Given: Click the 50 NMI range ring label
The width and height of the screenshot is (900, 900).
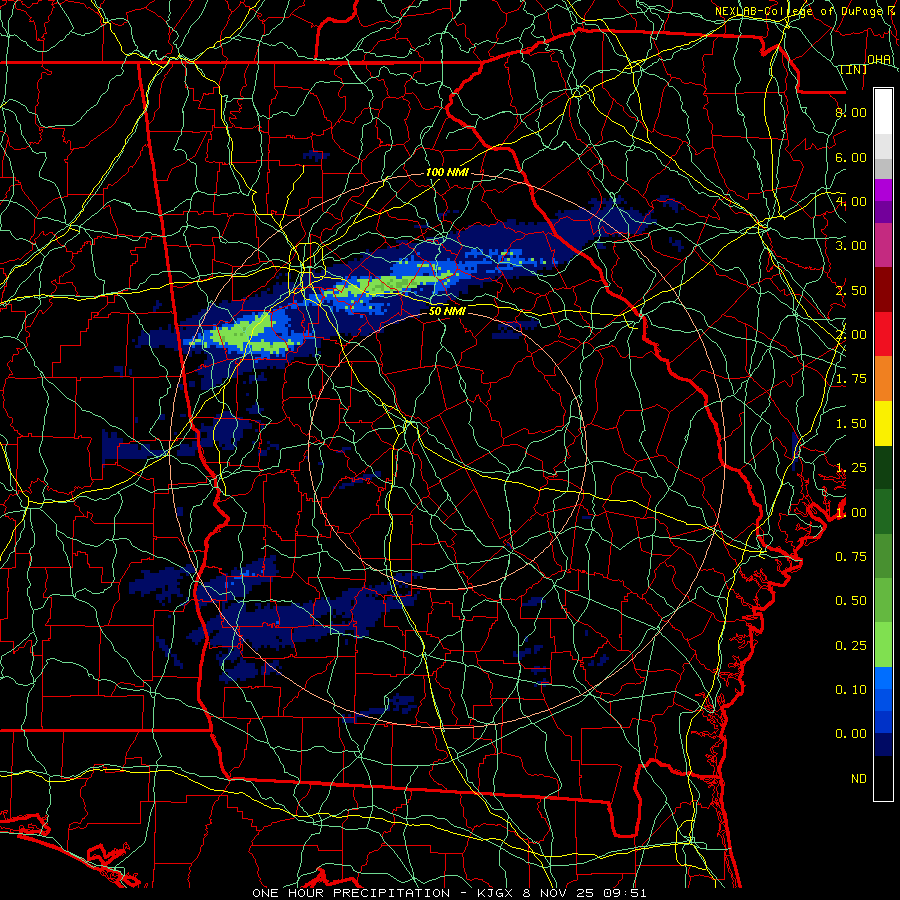Looking at the screenshot, I should [447, 311].
